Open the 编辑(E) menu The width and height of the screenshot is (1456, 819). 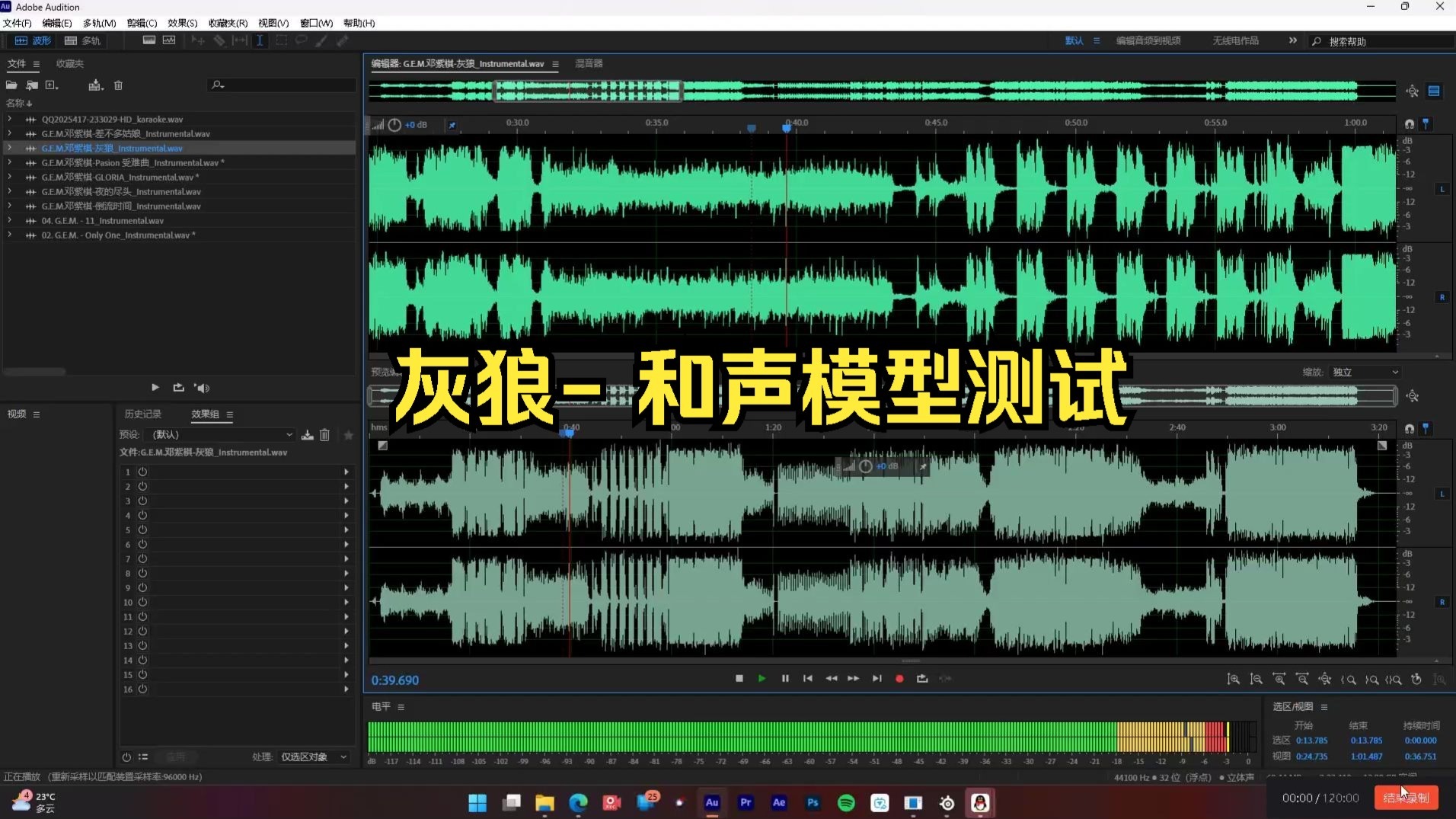click(x=57, y=23)
